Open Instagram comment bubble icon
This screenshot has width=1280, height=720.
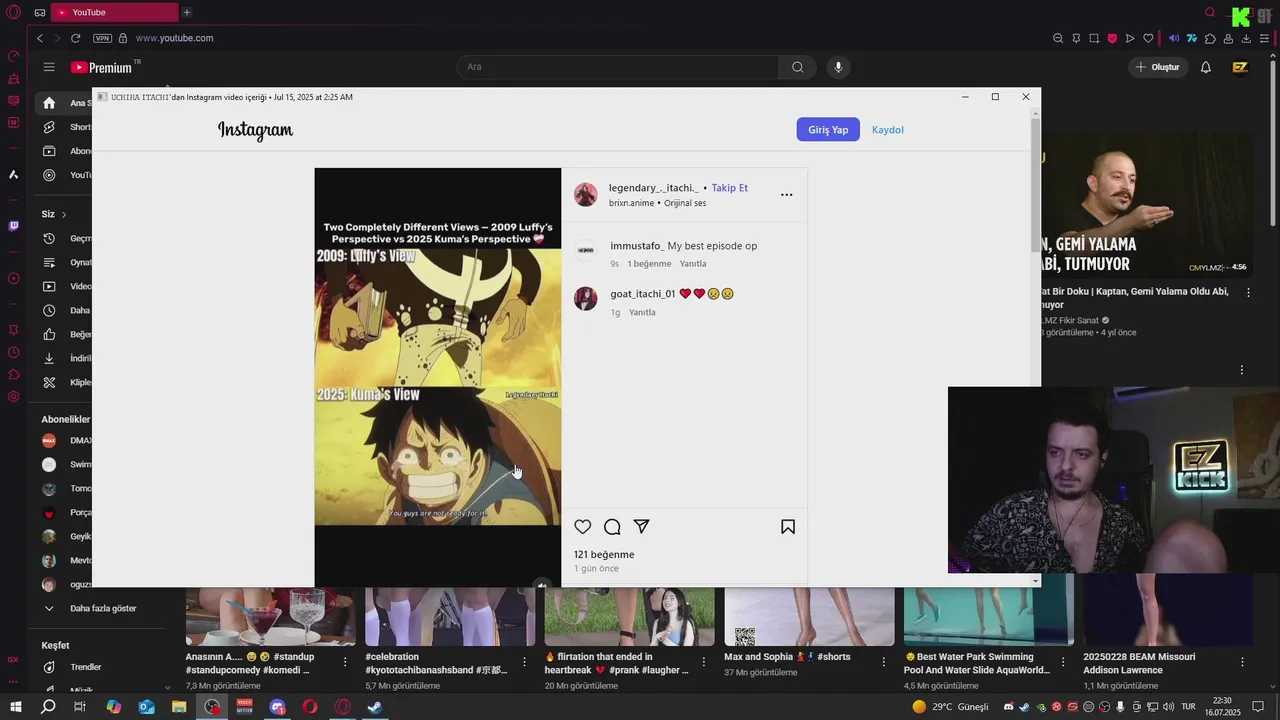612,527
